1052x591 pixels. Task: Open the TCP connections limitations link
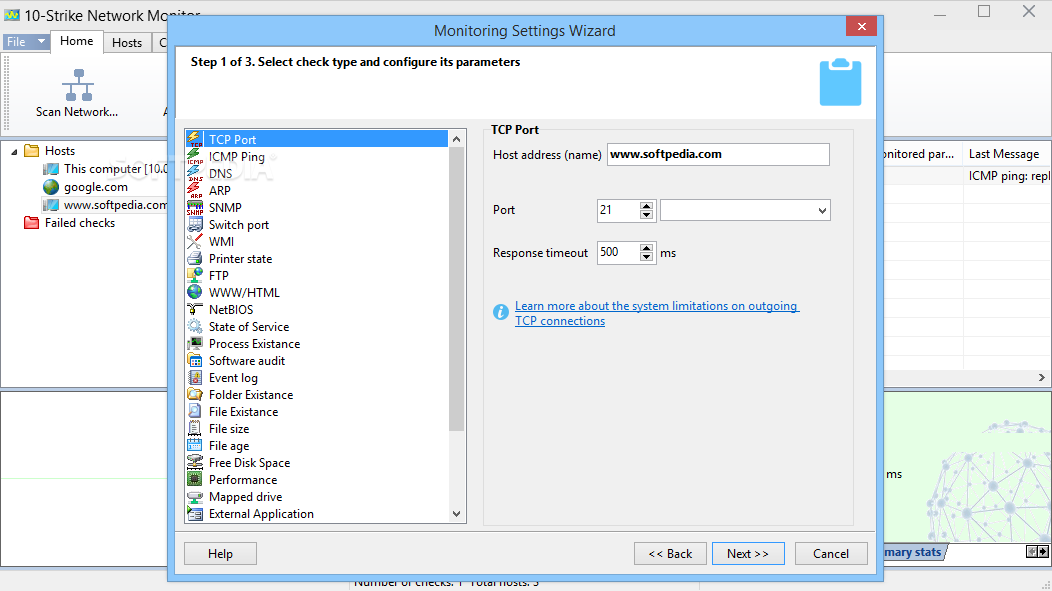tap(657, 313)
